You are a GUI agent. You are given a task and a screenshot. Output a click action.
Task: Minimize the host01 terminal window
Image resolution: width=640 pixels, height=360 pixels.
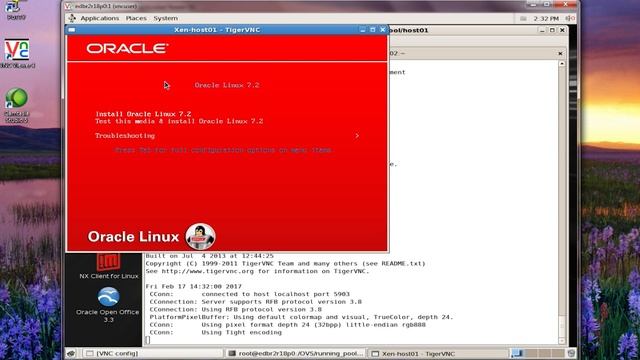pyautogui.click(x=542, y=30)
